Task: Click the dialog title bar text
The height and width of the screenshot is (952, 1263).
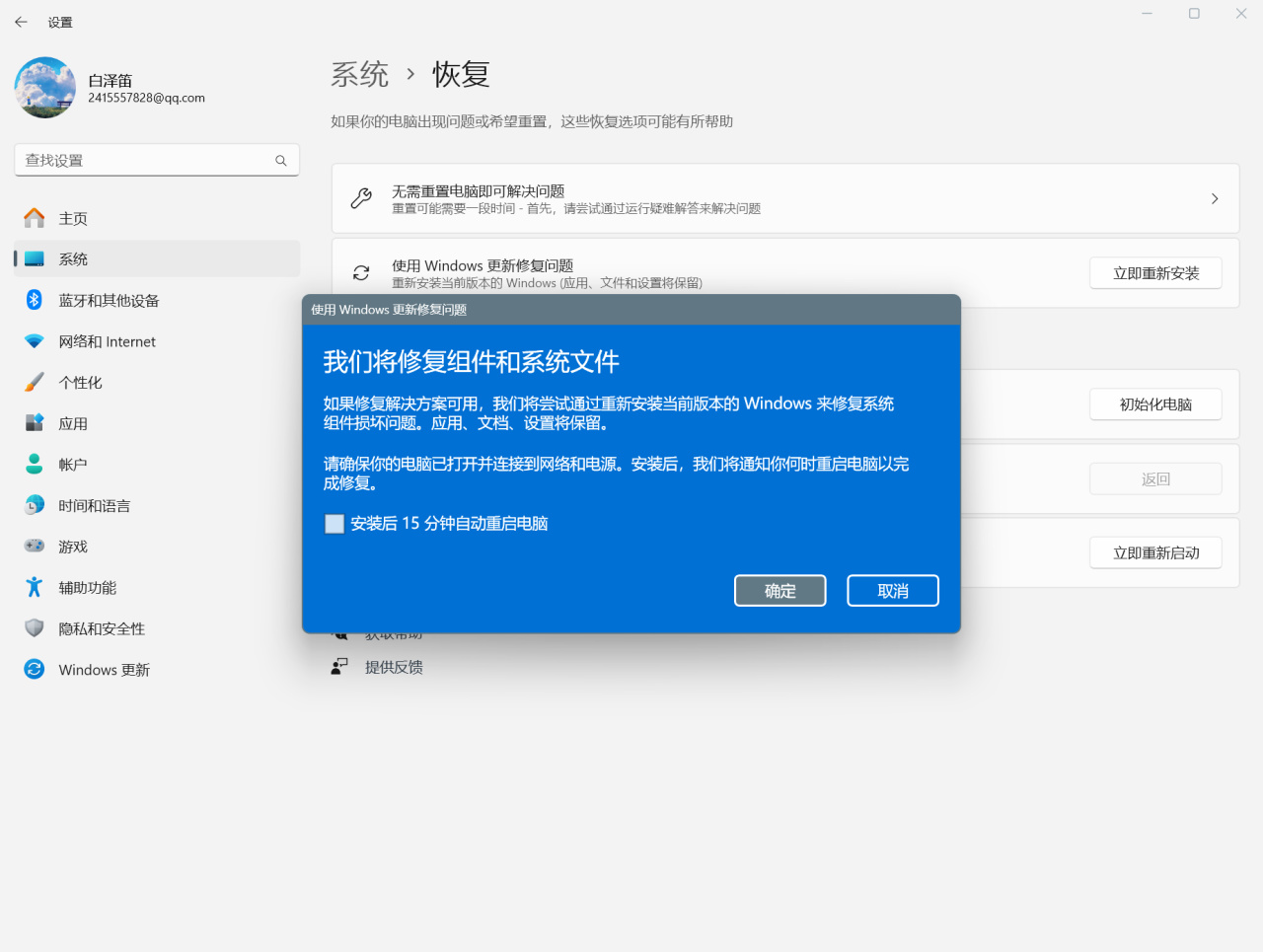Action: [x=389, y=310]
